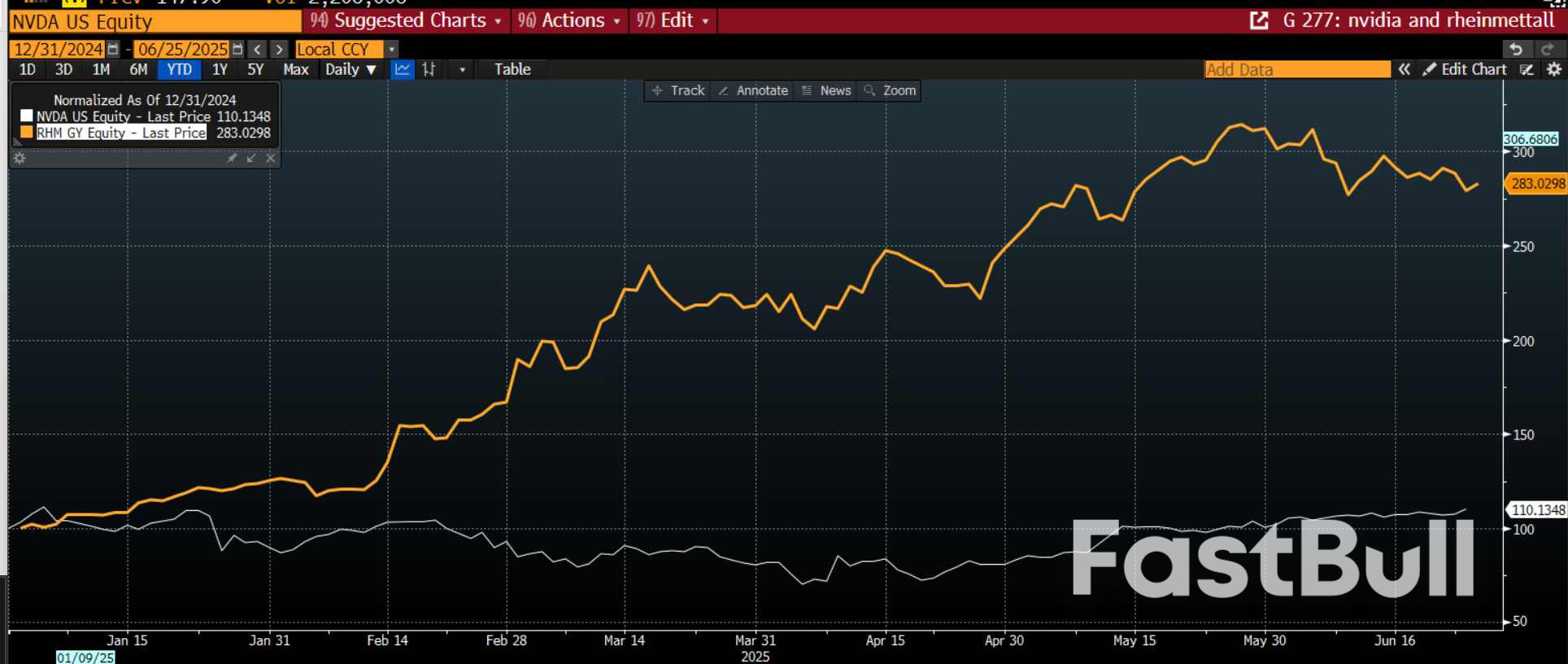Click the G 277 chart title
Screen dimensions: 1568x664
click(1418, 20)
